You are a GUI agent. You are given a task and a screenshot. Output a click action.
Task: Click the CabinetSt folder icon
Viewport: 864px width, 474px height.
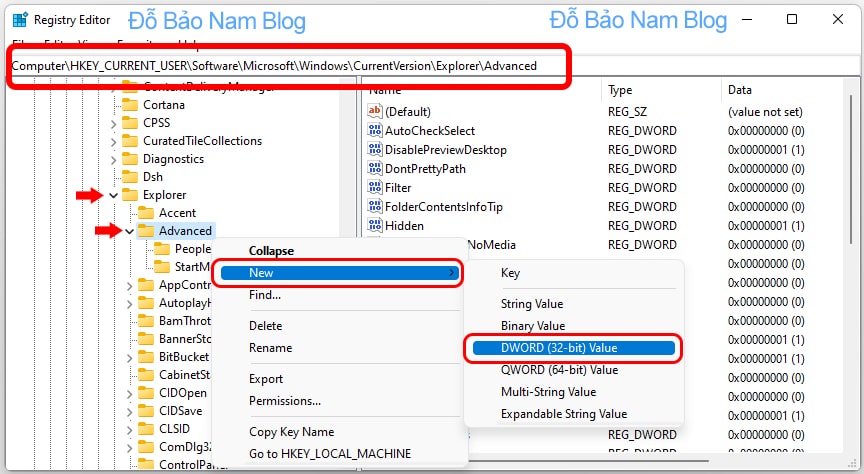[x=146, y=375]
